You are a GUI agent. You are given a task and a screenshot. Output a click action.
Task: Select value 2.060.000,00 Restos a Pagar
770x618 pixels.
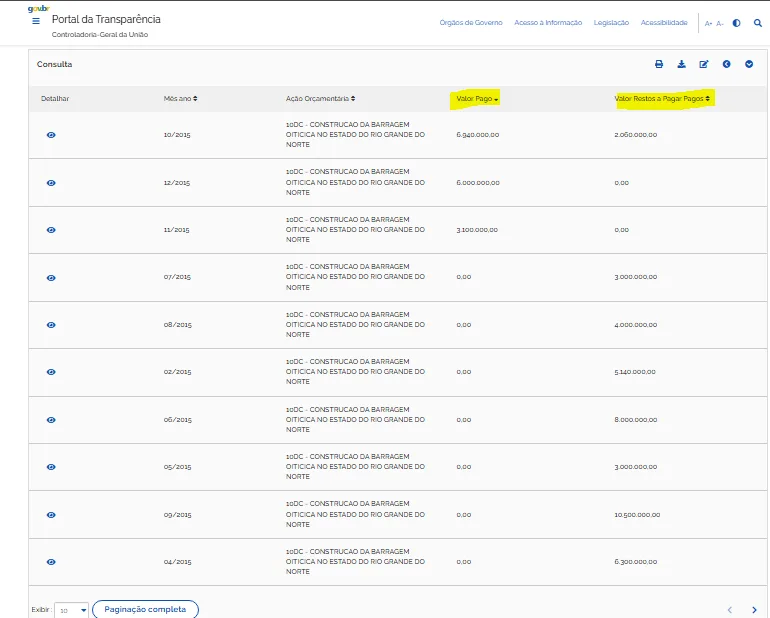tap(635, 135)
